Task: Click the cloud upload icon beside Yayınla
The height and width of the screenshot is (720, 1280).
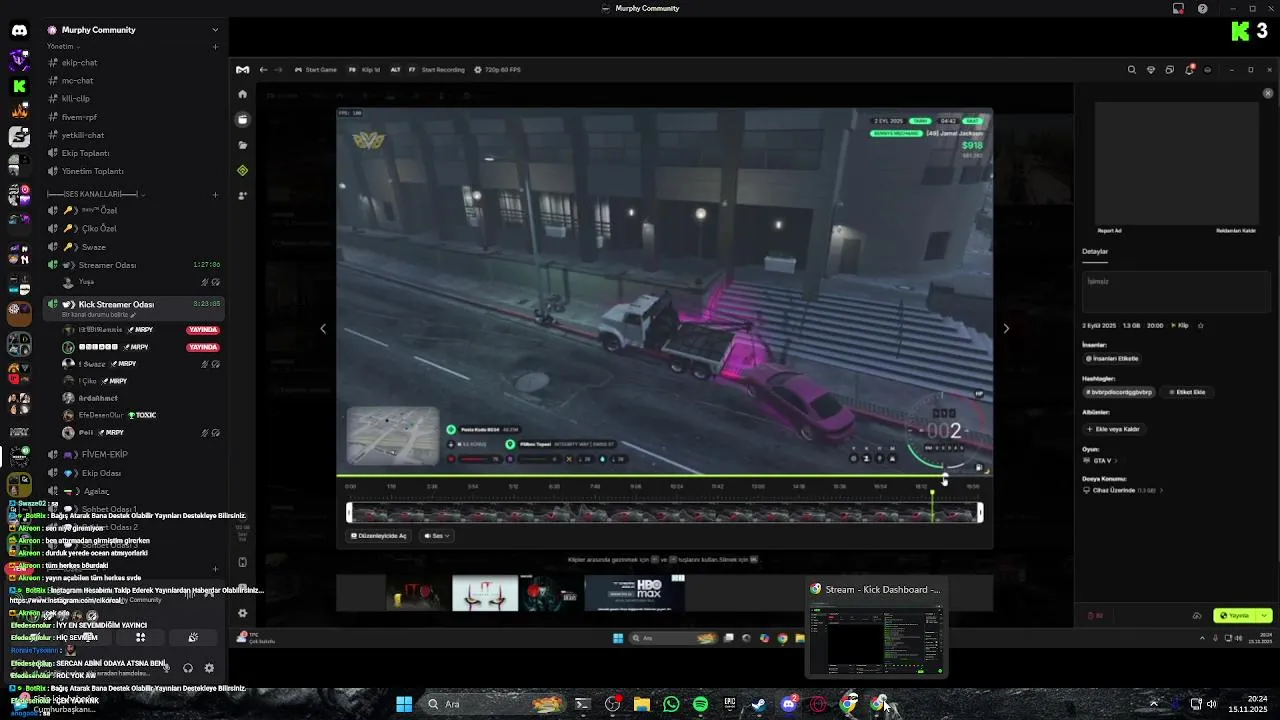Action: tap(1197, 616)
